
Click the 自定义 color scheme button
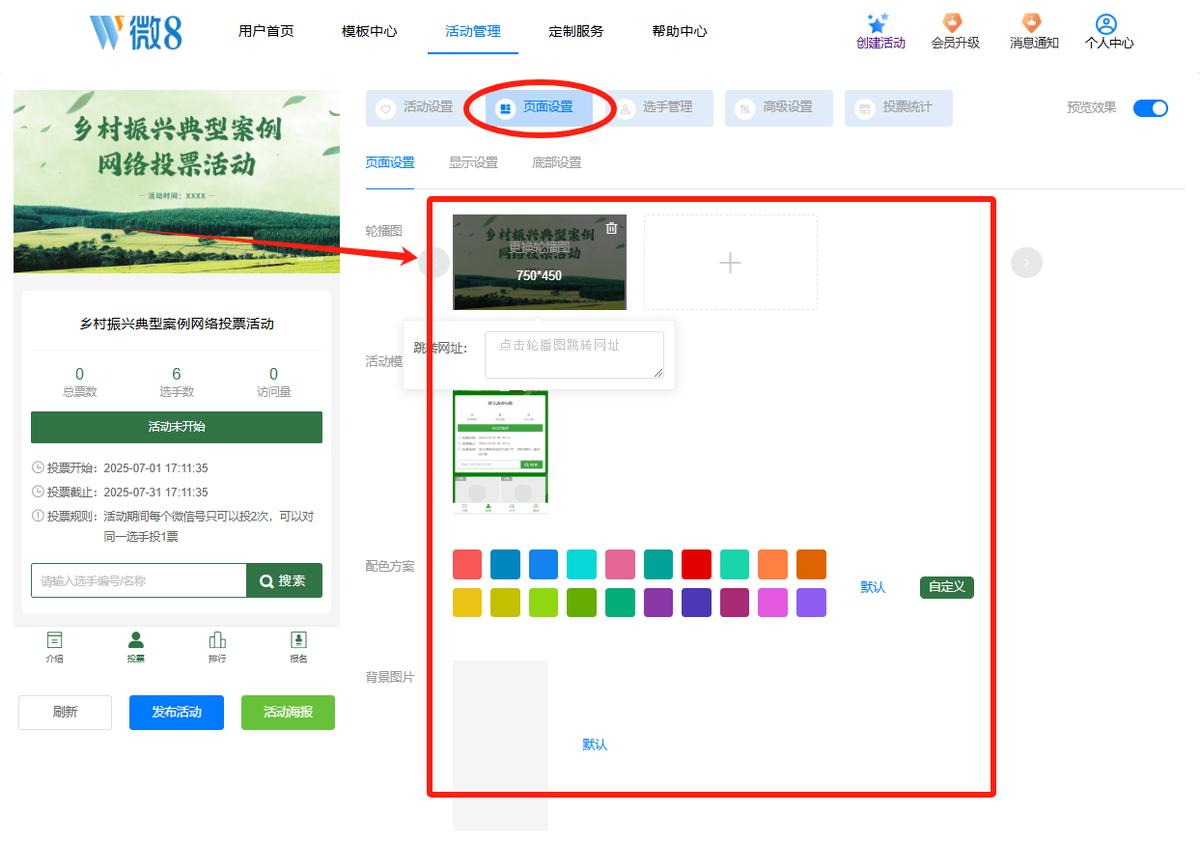click(x=947, y=587)
